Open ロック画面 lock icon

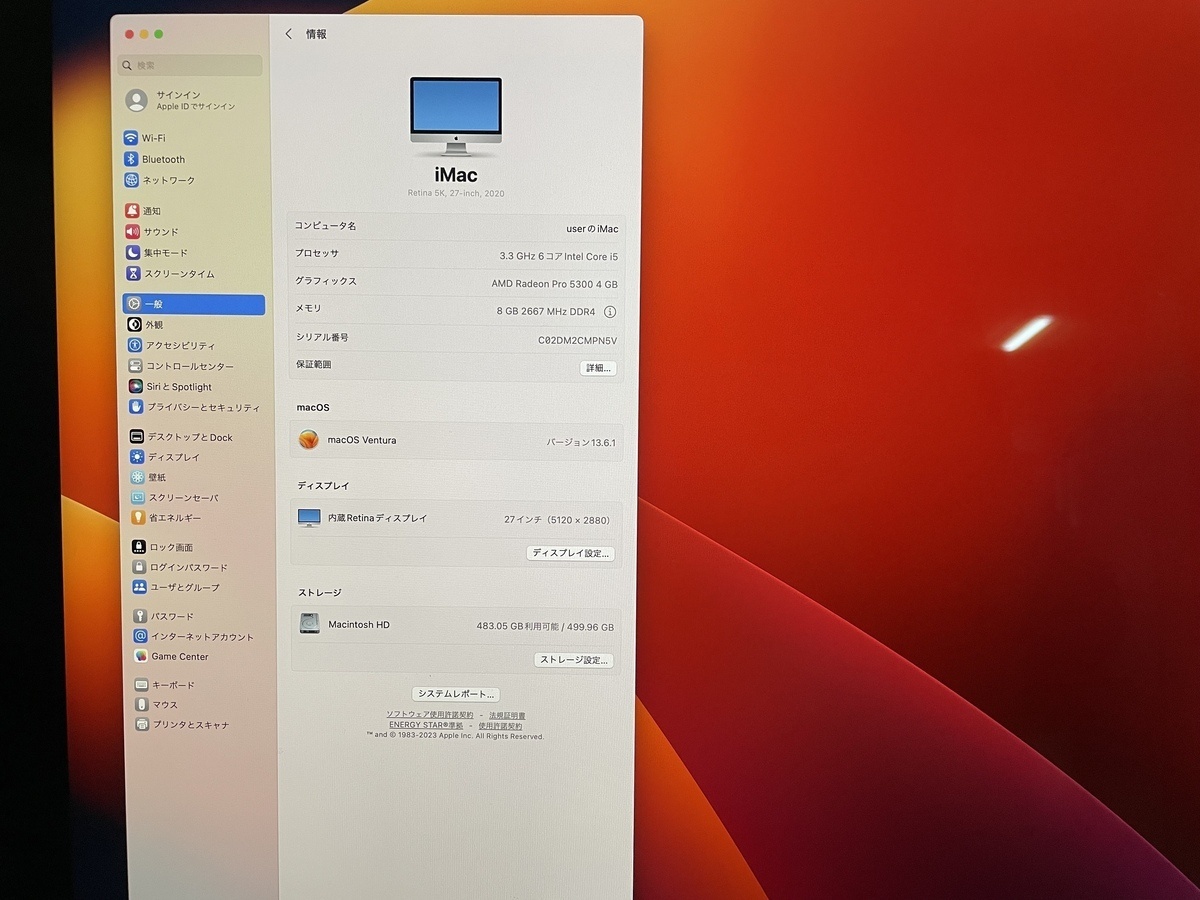coord(139,547)
